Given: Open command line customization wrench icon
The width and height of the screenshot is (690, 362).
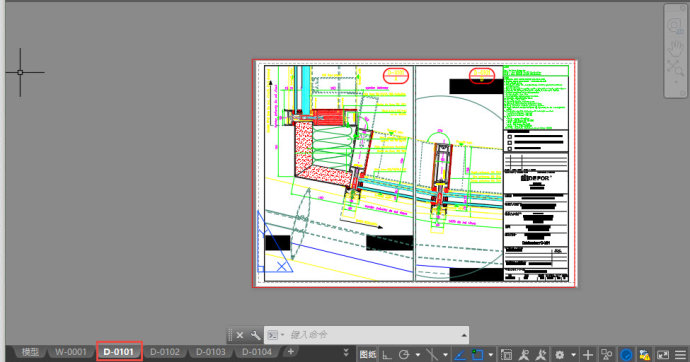Looking at the screenshot, I should pos(255,335).
